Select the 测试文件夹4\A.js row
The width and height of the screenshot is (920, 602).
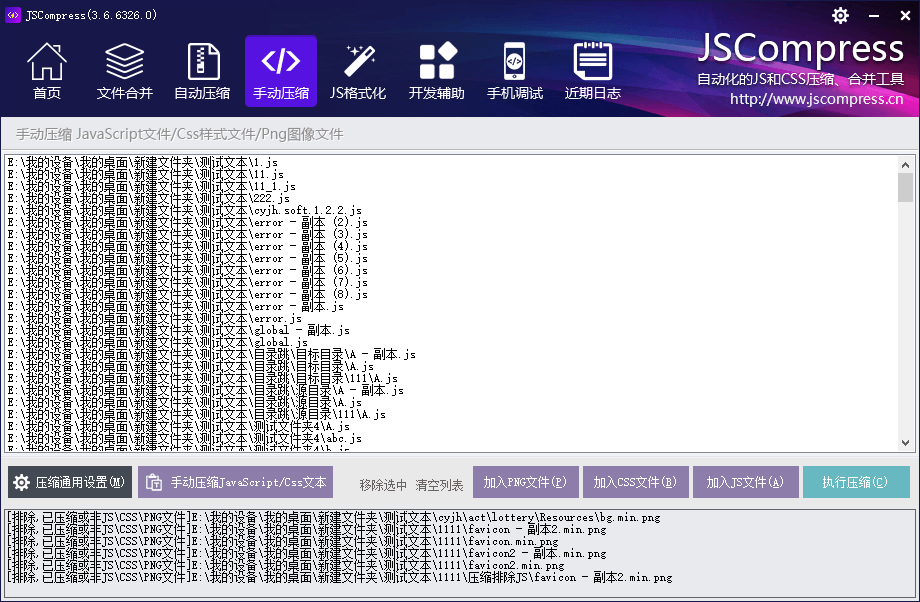(x=178, y=426)
